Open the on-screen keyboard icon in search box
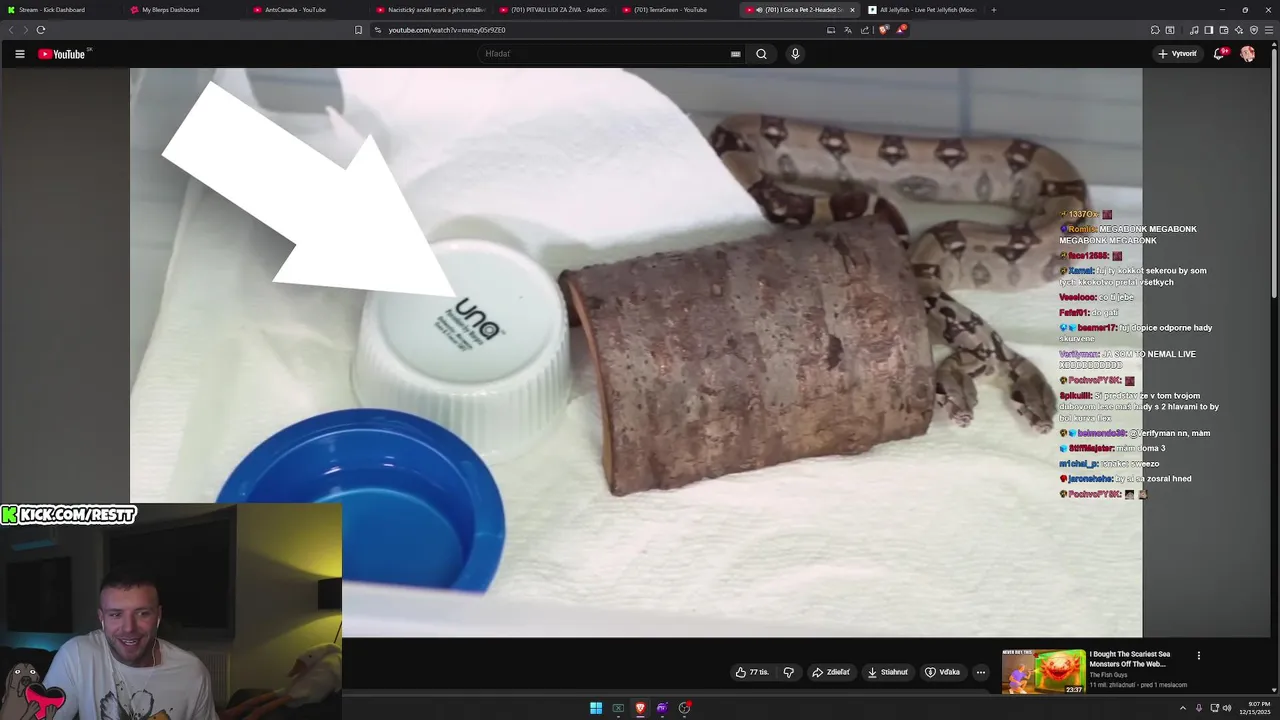1280x720 pixels. click(x=736, y=54)
